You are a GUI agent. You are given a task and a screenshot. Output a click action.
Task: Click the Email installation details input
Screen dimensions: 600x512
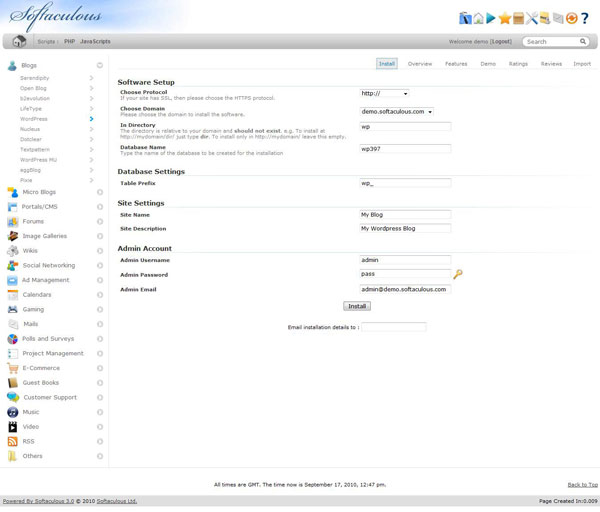[394, 327]
